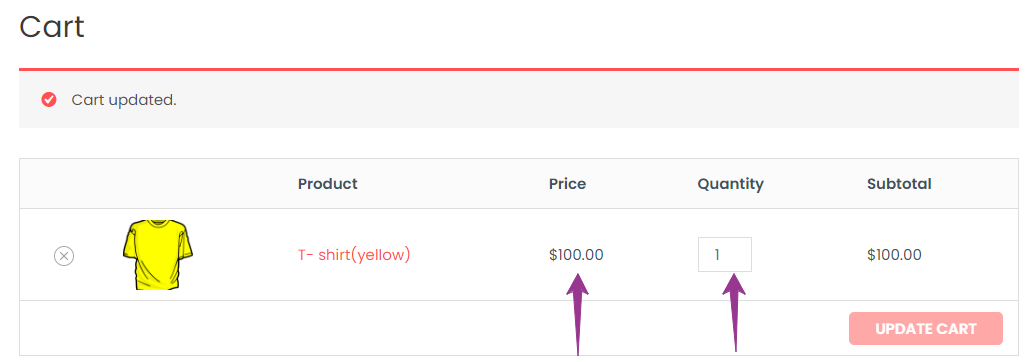Click the empty header cell above the thumbnail
The image size is (1025, 362).
pos(158,184)
